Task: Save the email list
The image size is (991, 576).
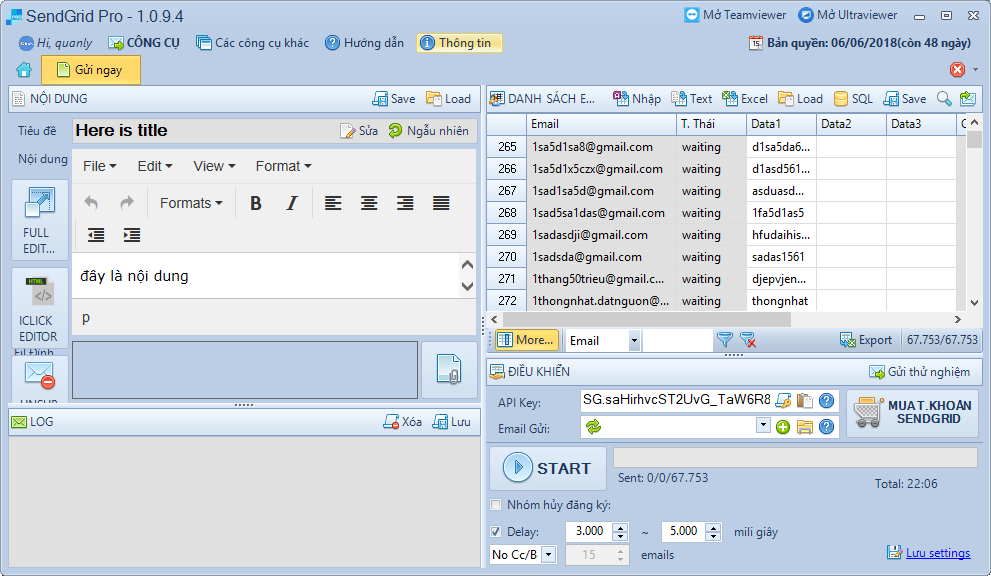Action: click(904, 99)
